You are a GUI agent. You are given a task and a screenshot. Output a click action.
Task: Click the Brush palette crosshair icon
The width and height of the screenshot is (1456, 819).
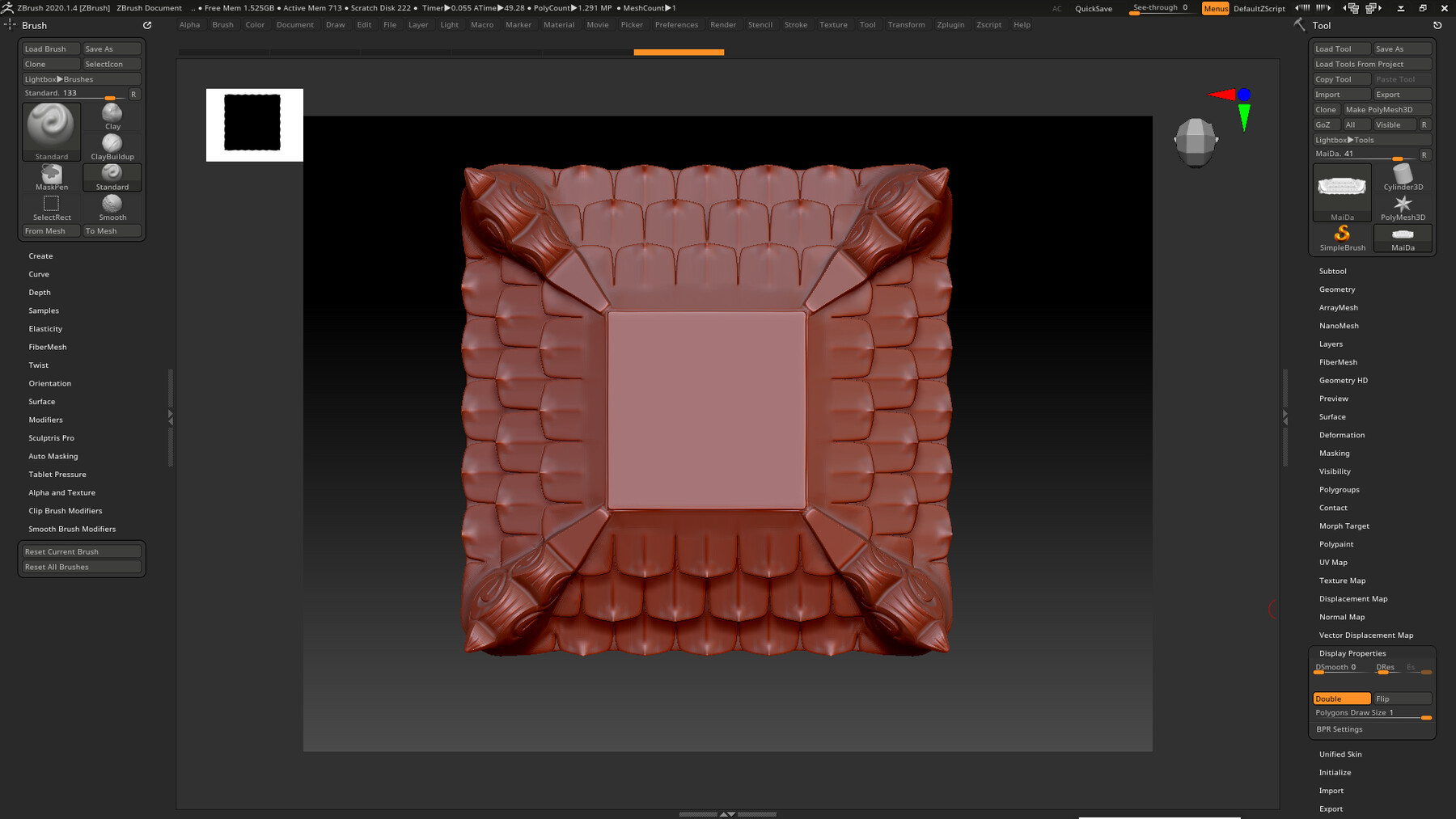pyautogui.click(x=9, y=25)
